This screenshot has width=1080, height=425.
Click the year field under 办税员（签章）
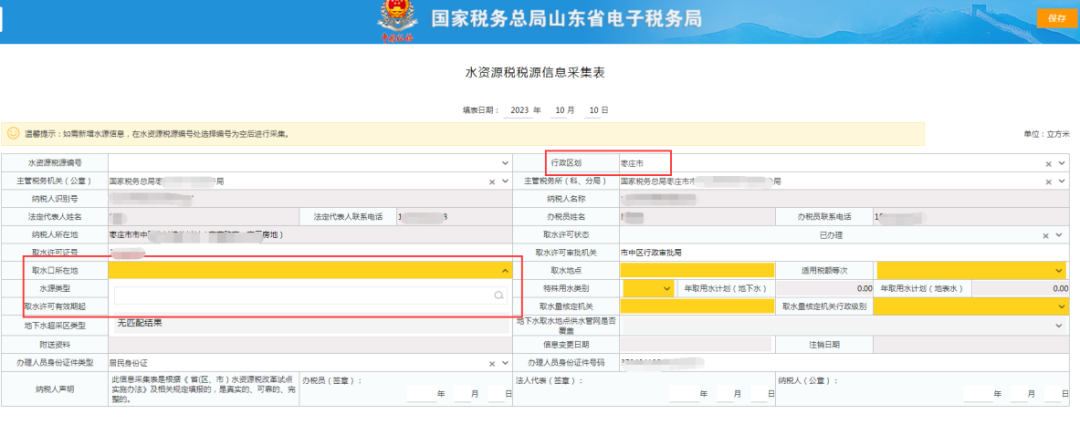click(421, 393)
